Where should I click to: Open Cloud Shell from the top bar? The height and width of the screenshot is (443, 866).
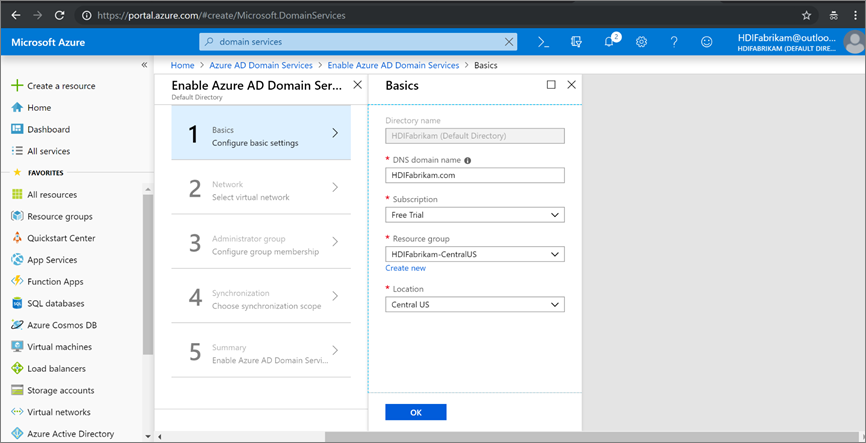pyautogui.click(x=543, y=42)
